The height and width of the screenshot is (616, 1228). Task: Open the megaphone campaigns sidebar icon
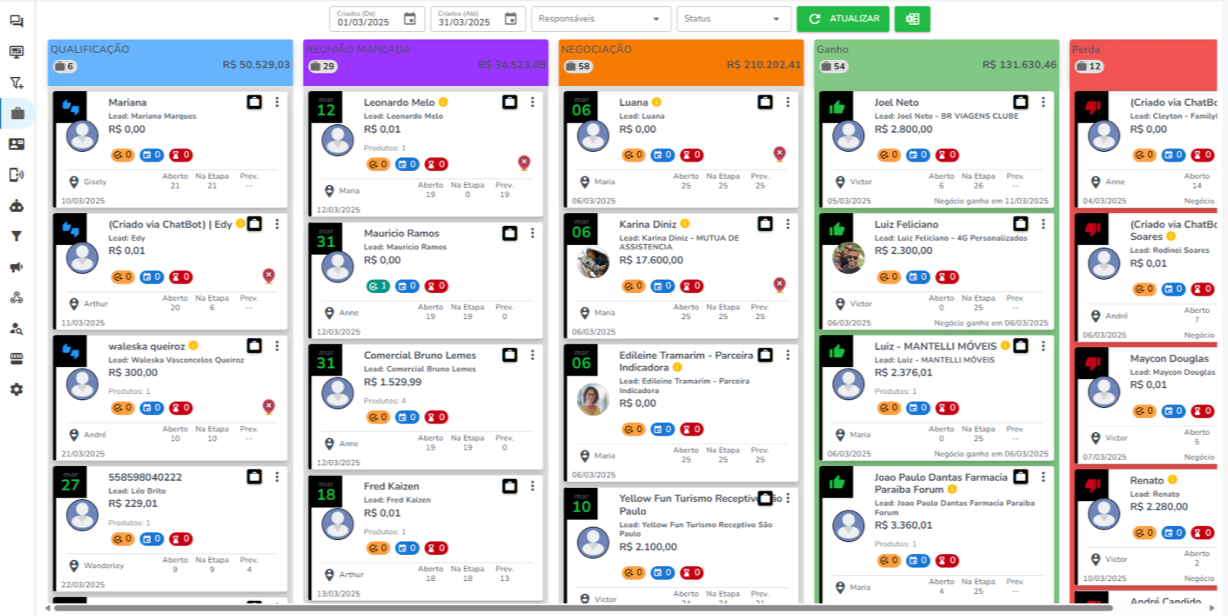(x=16, y=267)
